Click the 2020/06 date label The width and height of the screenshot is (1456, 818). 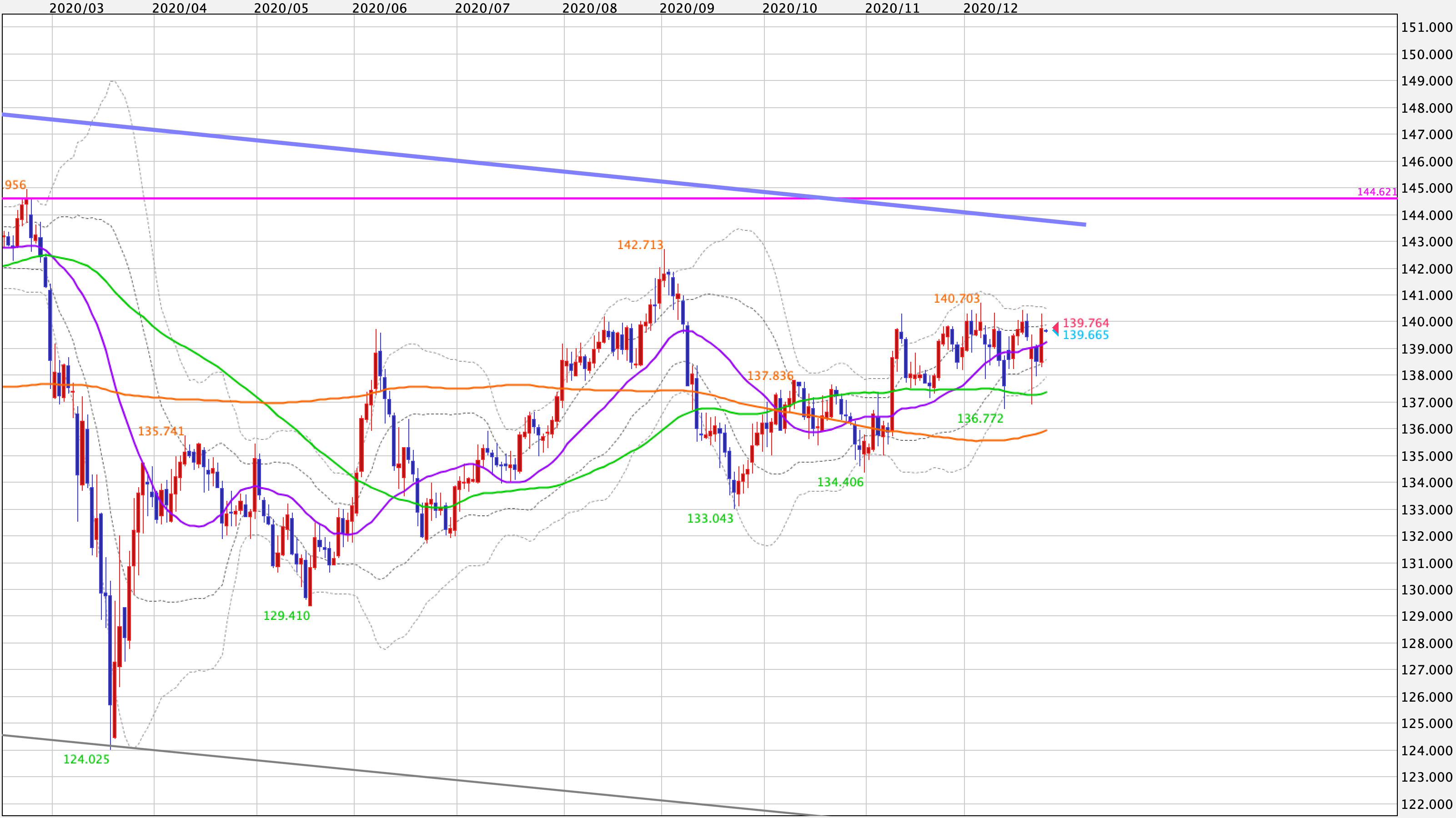point(379,8)
